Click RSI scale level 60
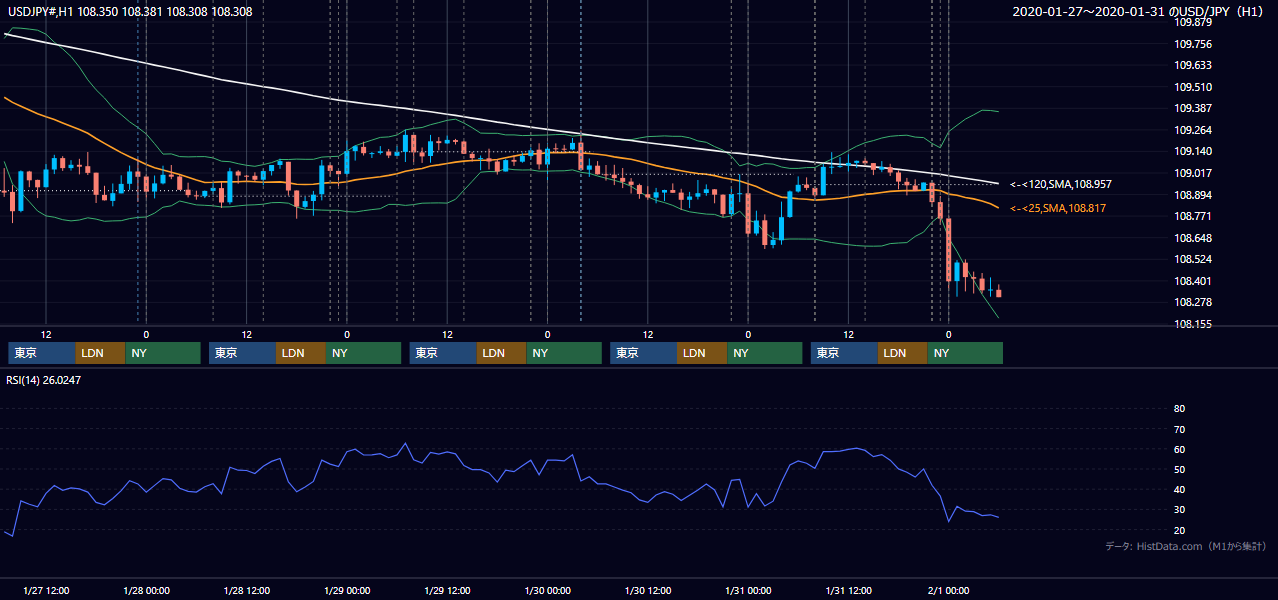This screenshot has height=600, width=1278. coord(1179,449)
